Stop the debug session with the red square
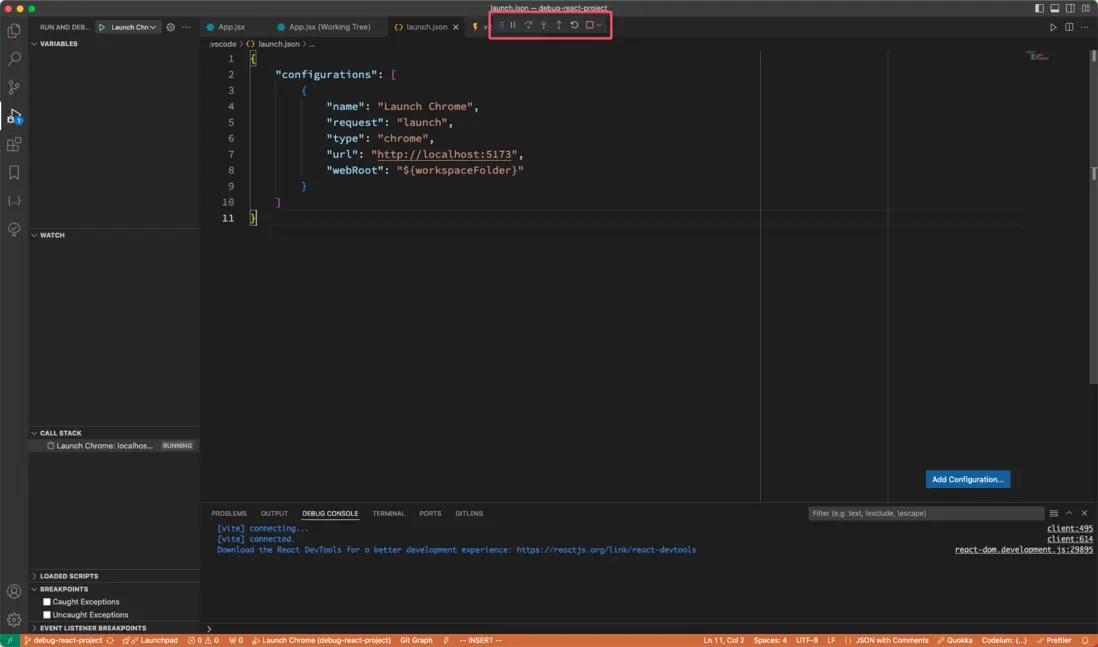The height and width of the screenshot is (647, 1098). (590, 25)
